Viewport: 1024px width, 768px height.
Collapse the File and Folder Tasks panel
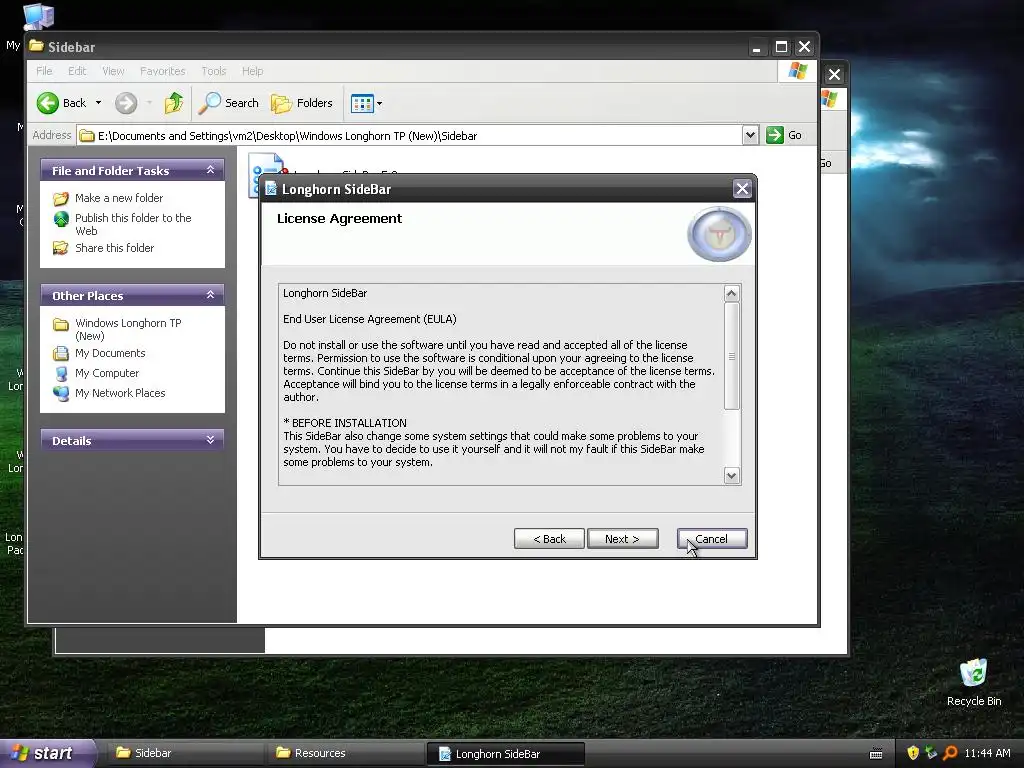[x=210, y=170]
